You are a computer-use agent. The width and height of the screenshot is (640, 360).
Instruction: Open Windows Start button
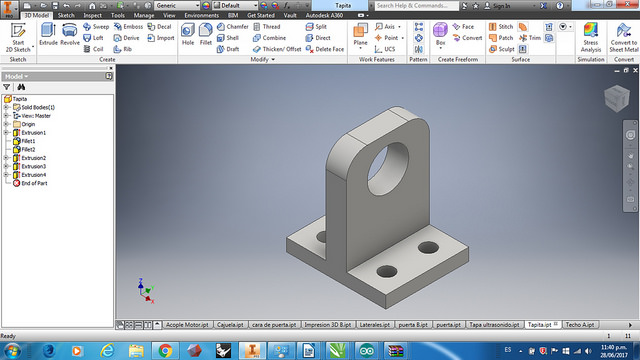pos(12,351)
